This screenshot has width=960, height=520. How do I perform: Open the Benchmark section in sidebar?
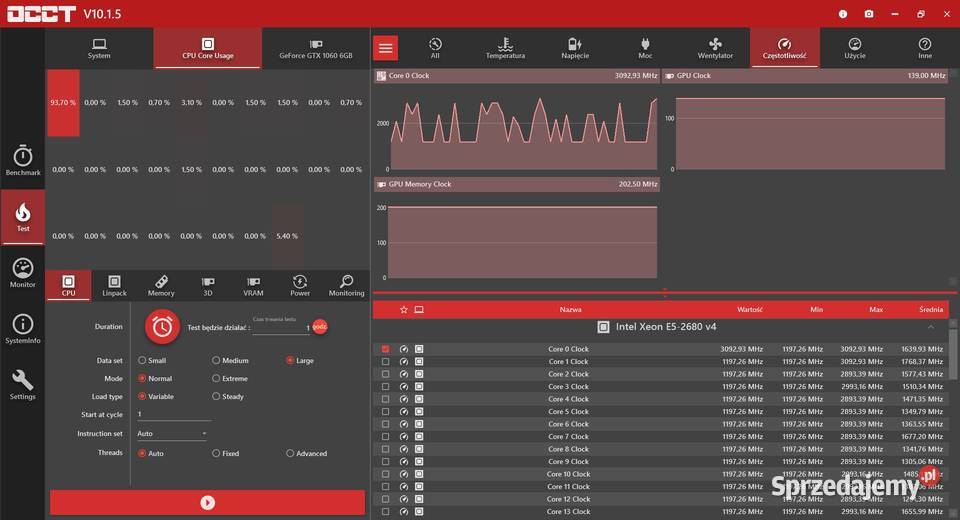point(23,161)
